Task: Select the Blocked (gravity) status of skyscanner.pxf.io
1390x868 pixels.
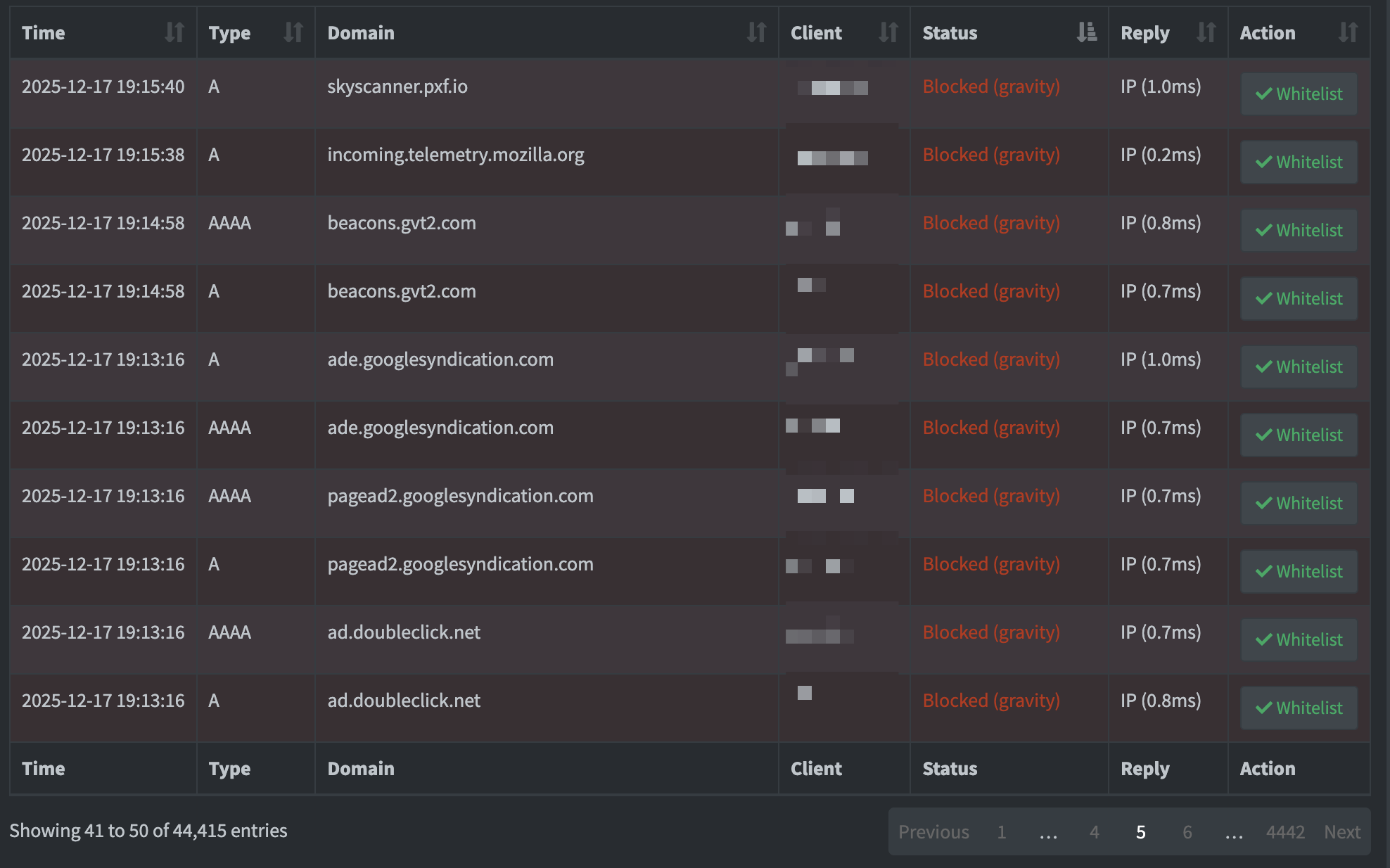Action: 990,86
